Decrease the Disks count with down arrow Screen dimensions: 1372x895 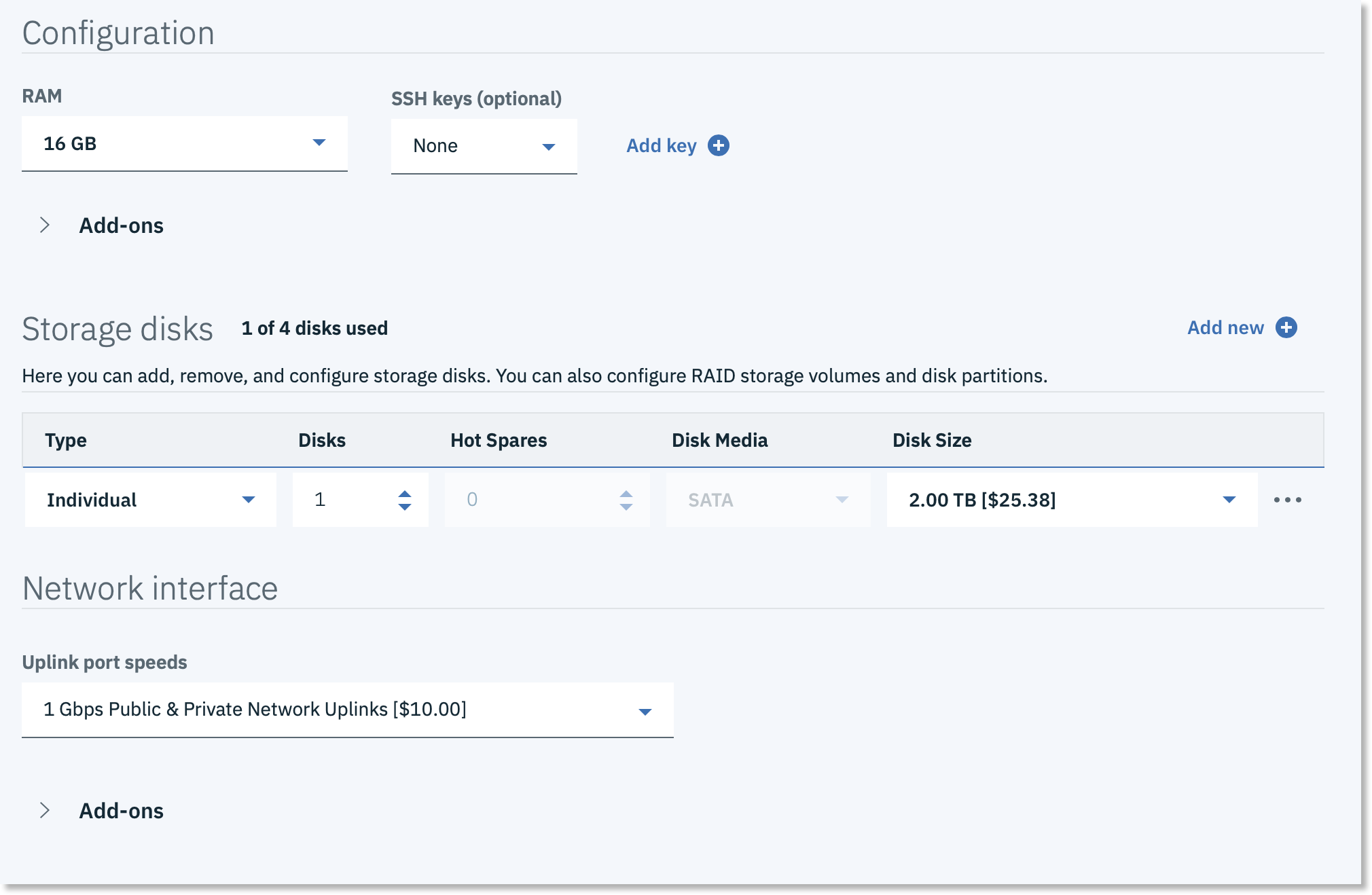point(405,507)
